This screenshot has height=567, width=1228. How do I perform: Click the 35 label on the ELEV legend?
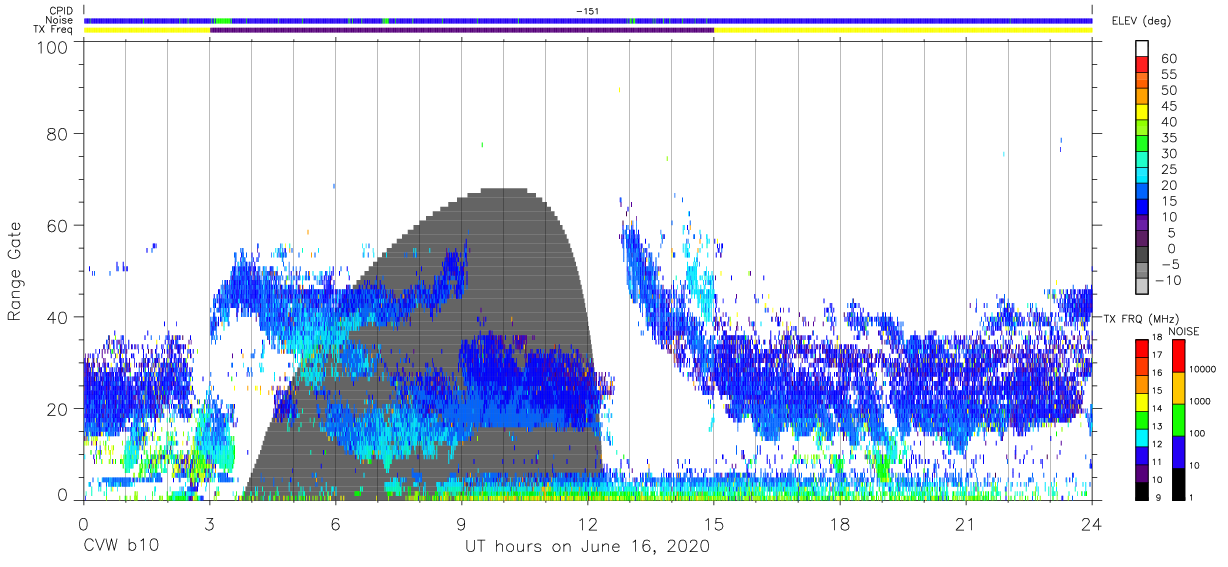click(x=1168, y=137)
